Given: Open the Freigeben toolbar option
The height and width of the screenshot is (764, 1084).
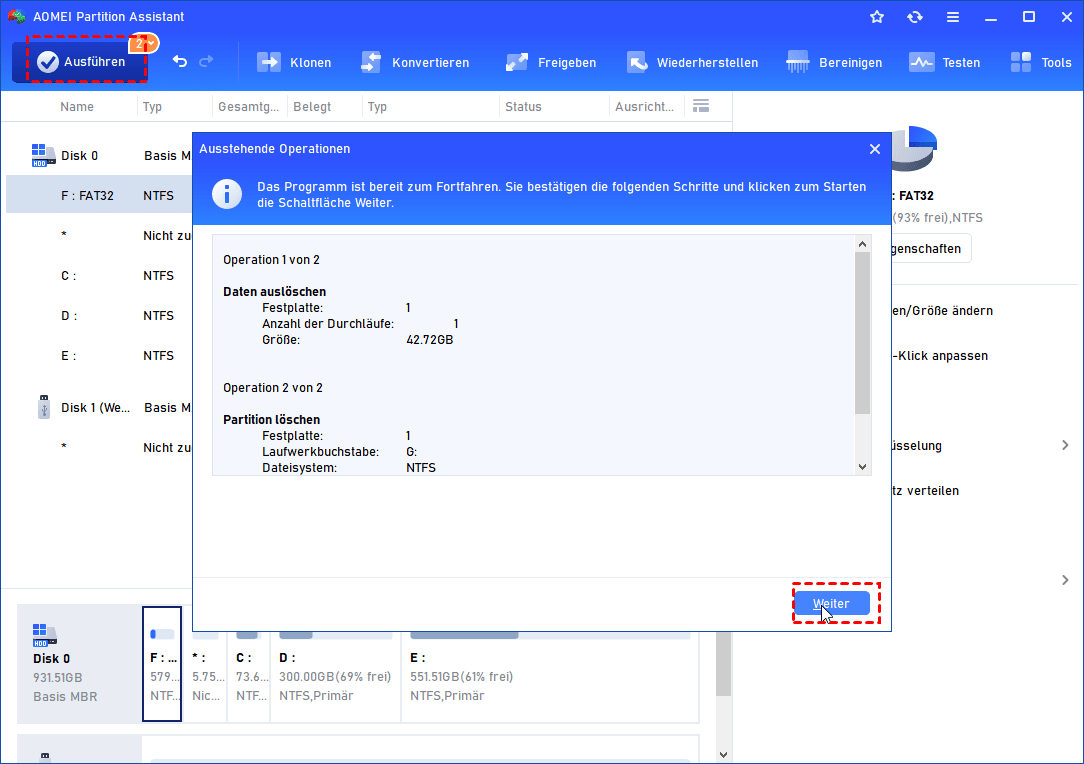Looking at the screenshot, I should (x=550, y=62).
